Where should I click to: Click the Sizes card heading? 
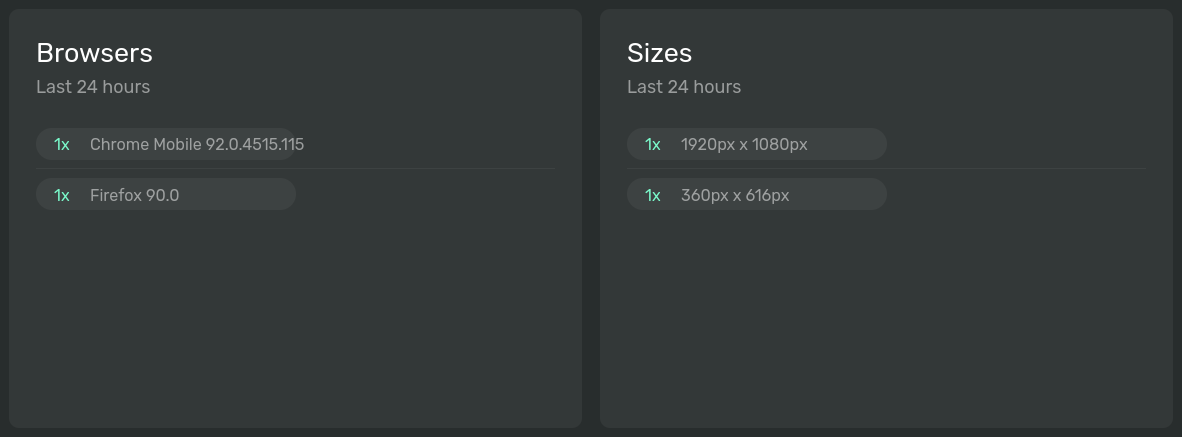tap(659, 53)
